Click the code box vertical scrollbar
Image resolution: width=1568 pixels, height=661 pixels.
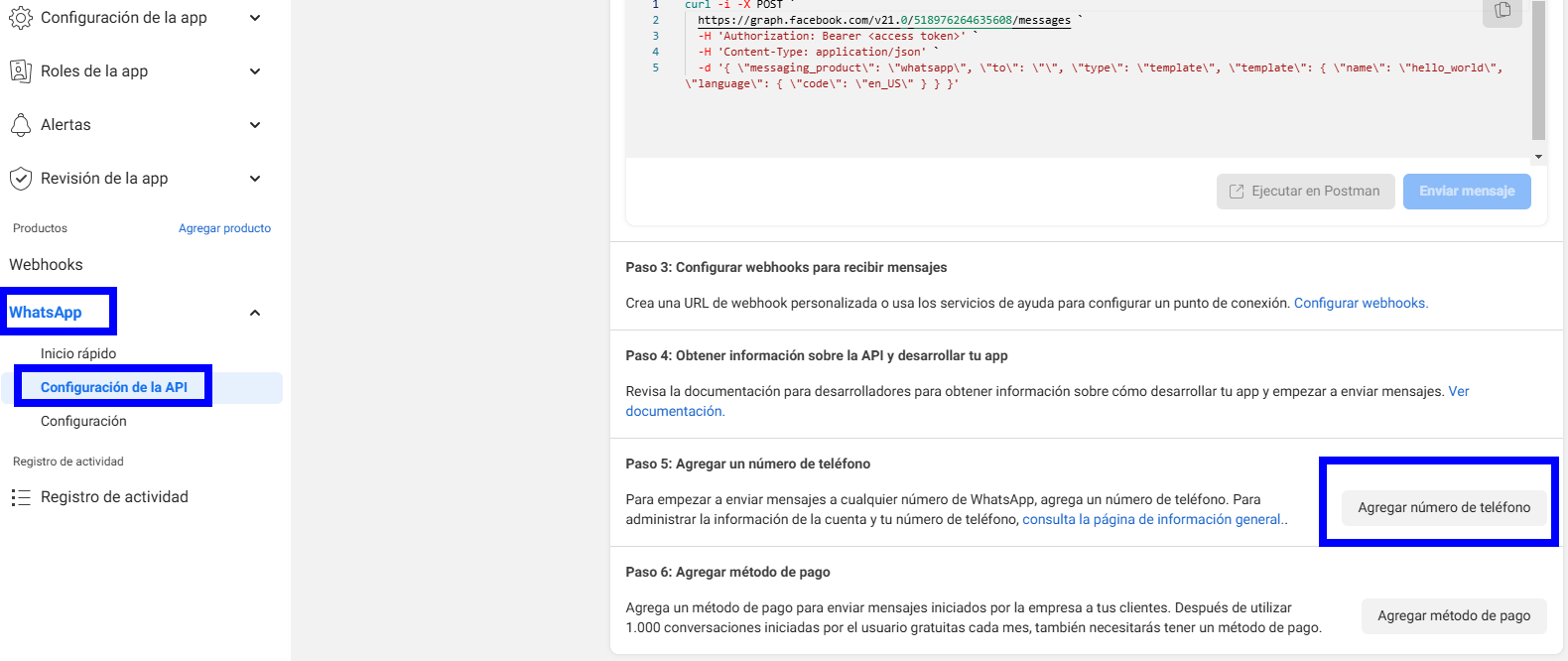(1539, 70)
